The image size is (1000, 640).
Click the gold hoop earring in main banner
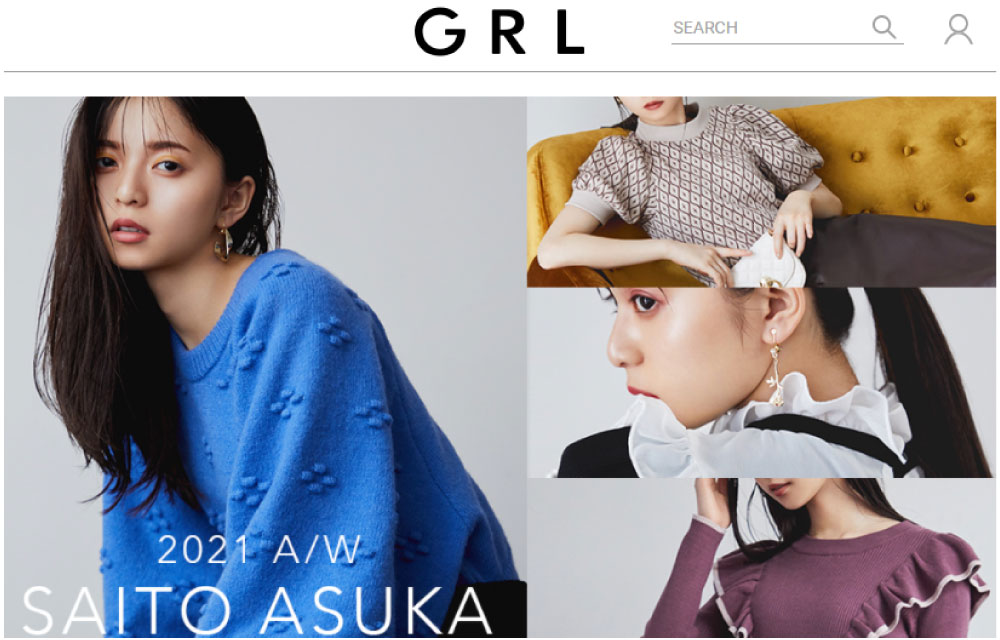[223, 244]
